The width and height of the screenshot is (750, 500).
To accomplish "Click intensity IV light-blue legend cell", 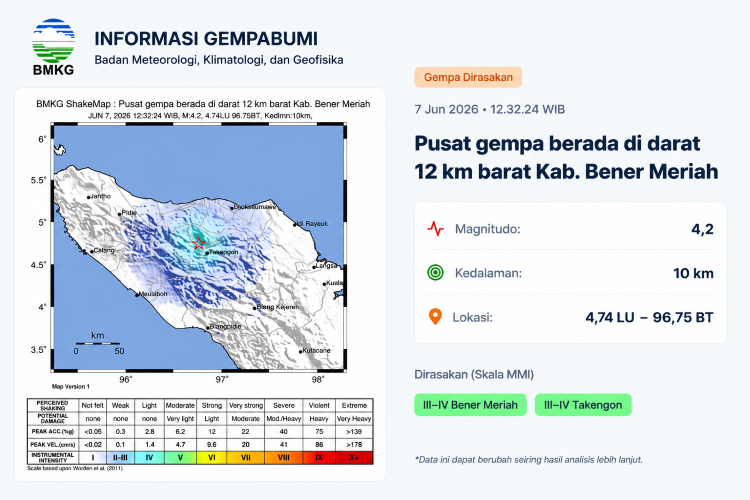I will (x=149, y=457).
